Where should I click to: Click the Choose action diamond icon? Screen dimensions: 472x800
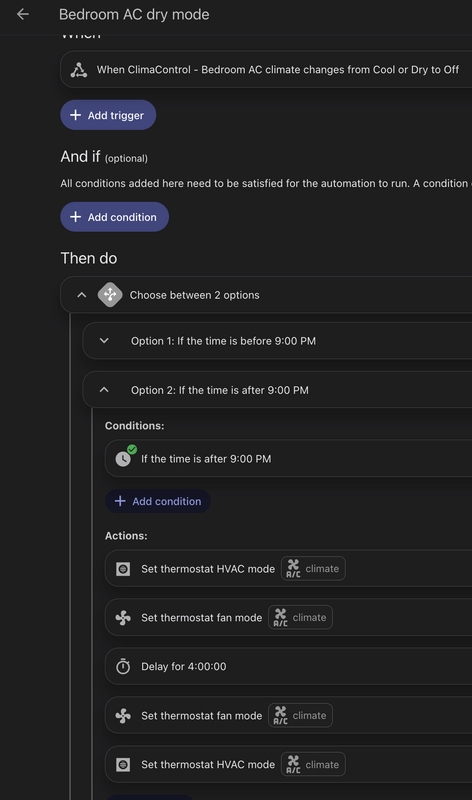point(110,295)
